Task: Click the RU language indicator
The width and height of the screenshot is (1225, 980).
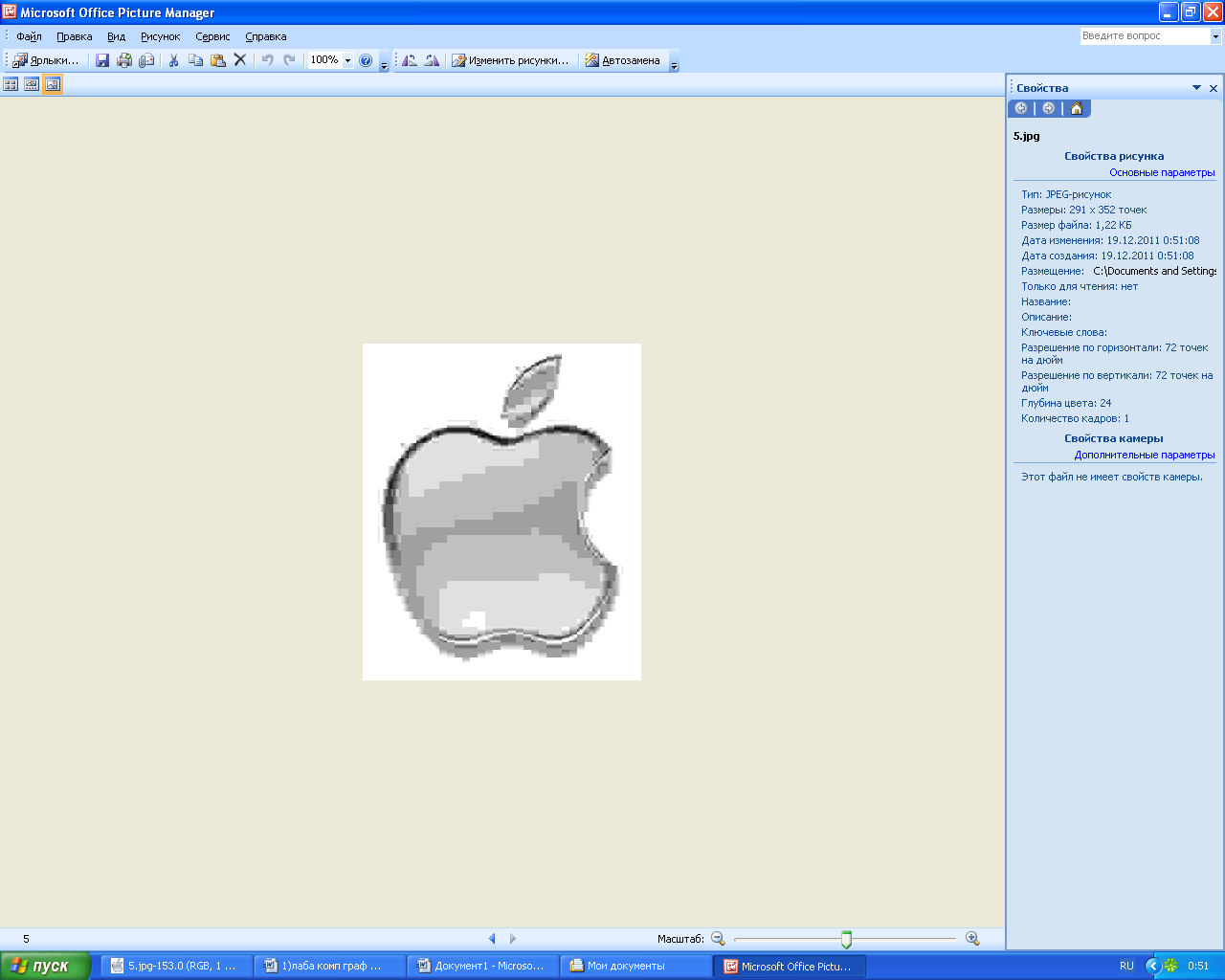Action: 1126,967
